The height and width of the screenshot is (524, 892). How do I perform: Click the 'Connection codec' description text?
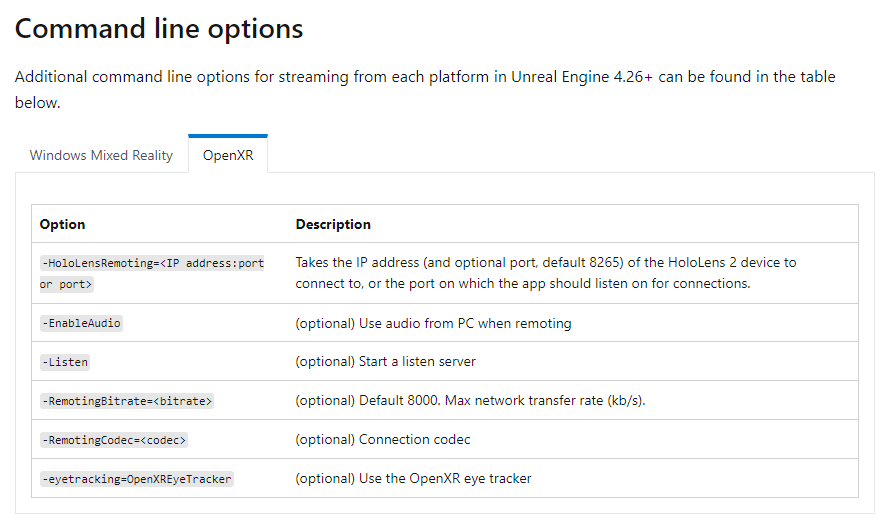click(383, 439)
